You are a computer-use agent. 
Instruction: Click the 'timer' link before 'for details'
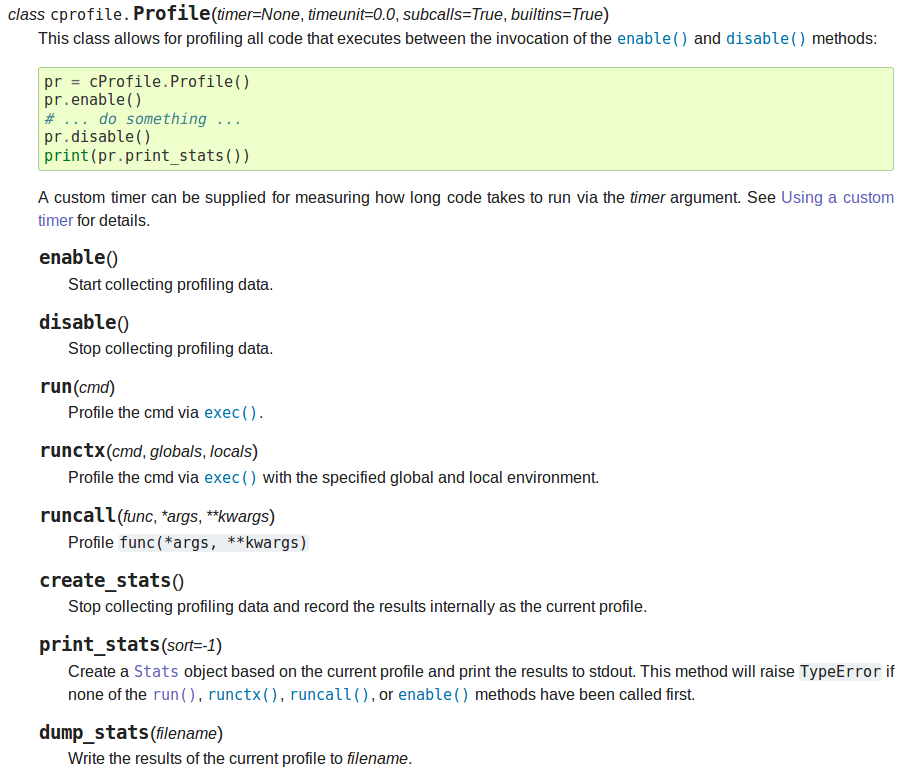click(x=55, y=221)
